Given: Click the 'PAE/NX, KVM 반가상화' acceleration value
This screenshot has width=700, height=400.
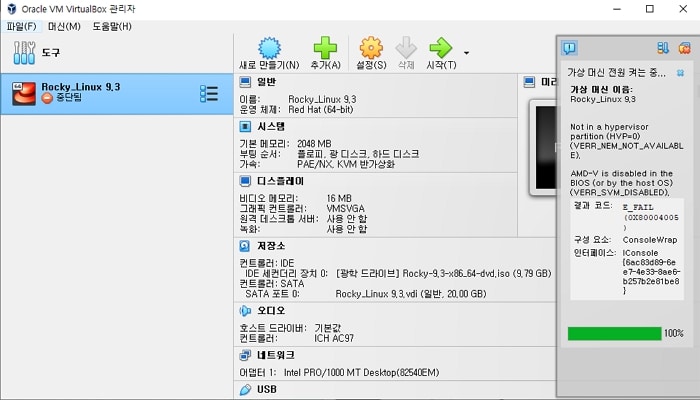Looking at the screenshot, I should click(x=346, y=164).
